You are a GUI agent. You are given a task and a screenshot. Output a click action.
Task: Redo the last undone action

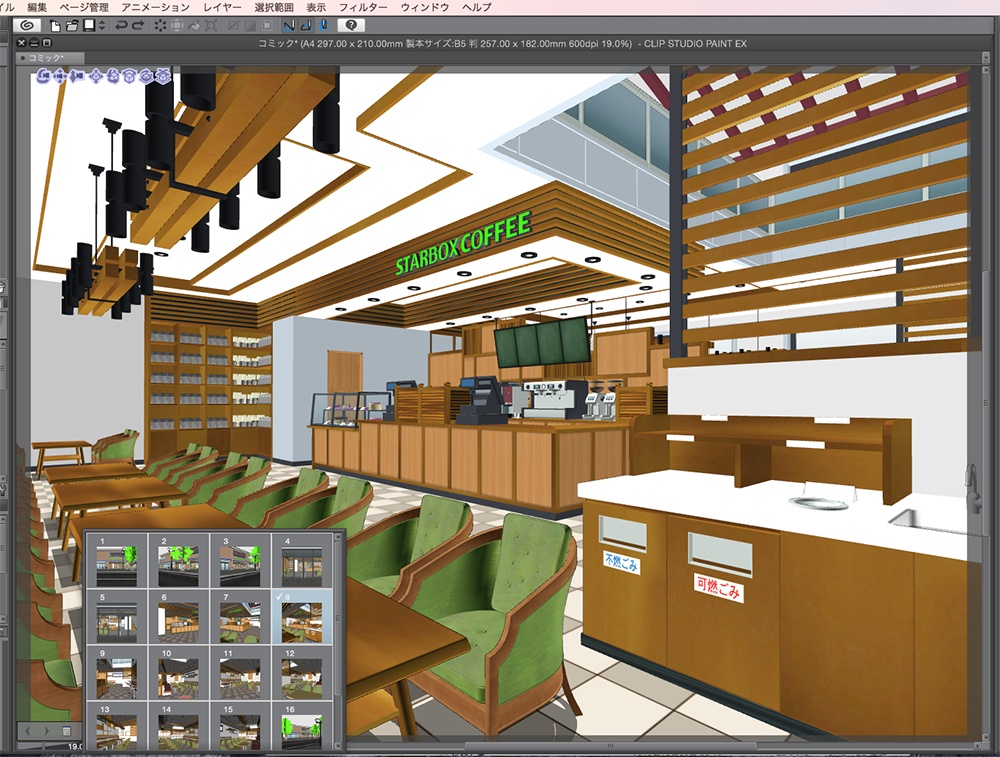pyautogui.click(x=138, y=26)
